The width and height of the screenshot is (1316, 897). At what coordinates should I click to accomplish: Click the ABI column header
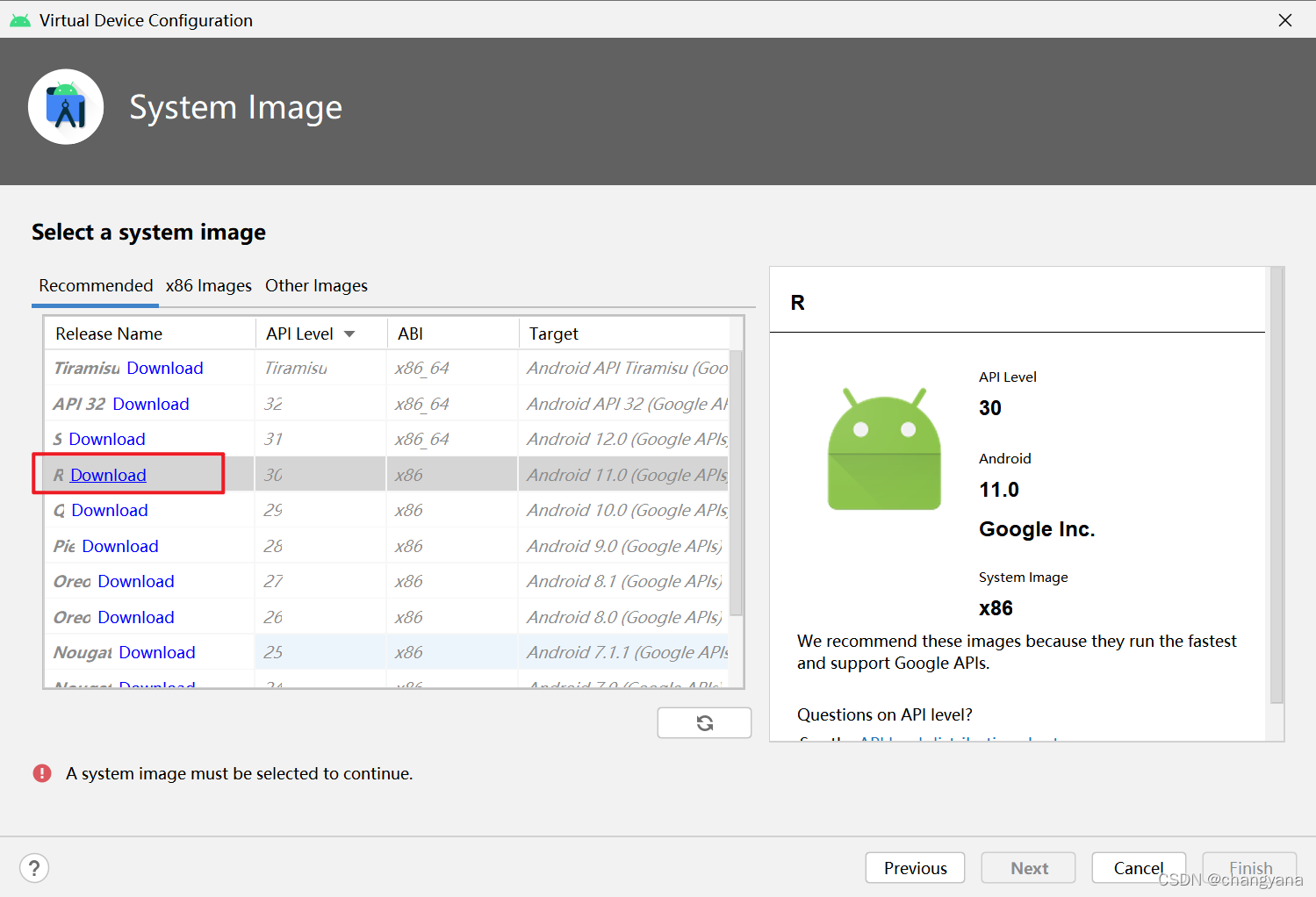click(454, 334)
